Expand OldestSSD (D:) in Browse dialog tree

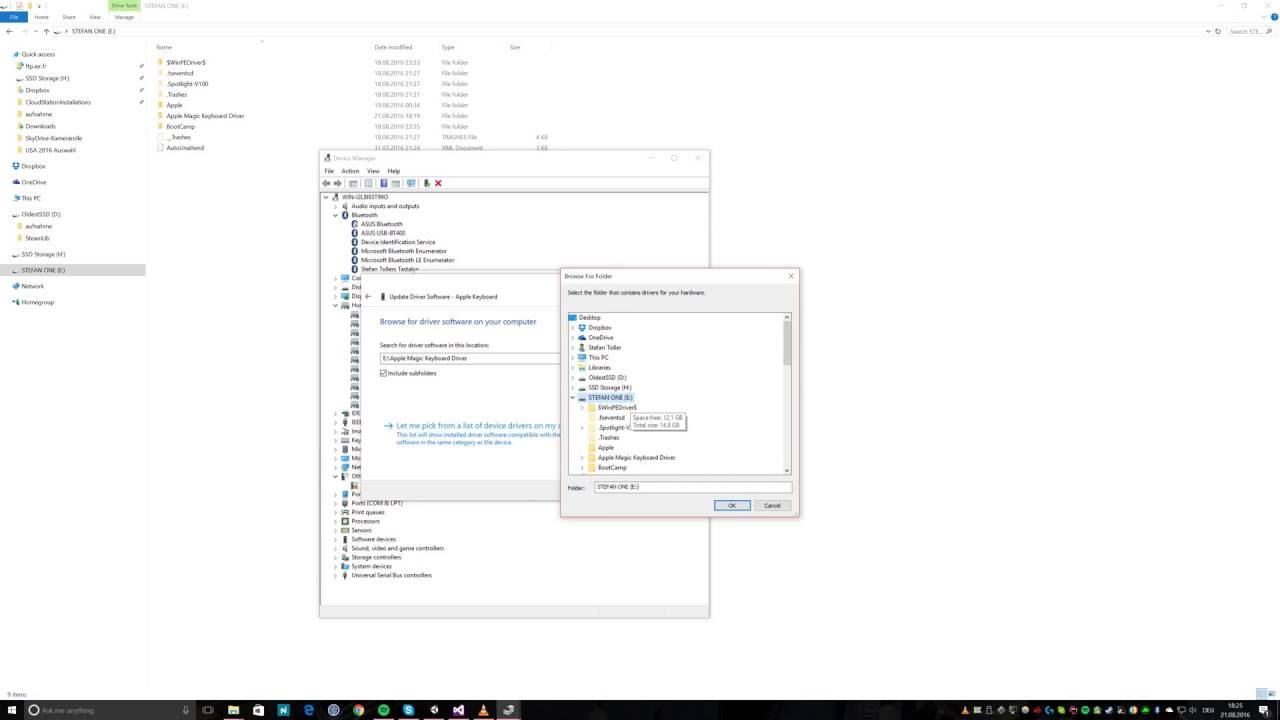(x=573, y=378)
